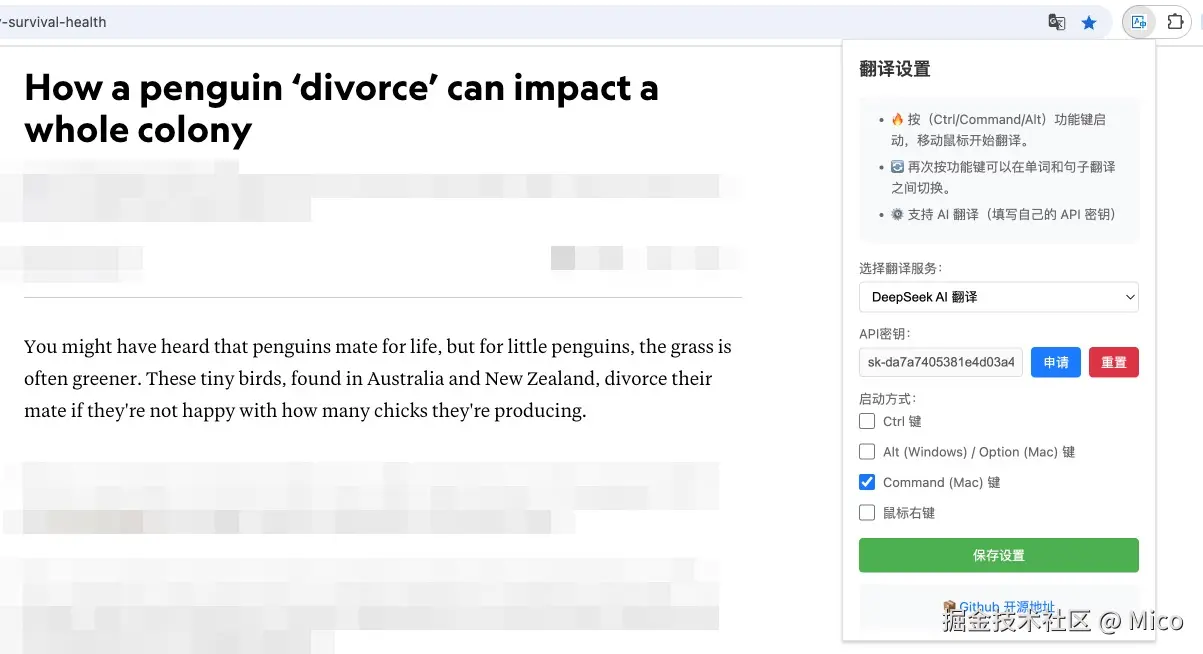Click the red 重置 button
The height and width of the screenshot is (654, 1203).
click(x=1113, y=362)
